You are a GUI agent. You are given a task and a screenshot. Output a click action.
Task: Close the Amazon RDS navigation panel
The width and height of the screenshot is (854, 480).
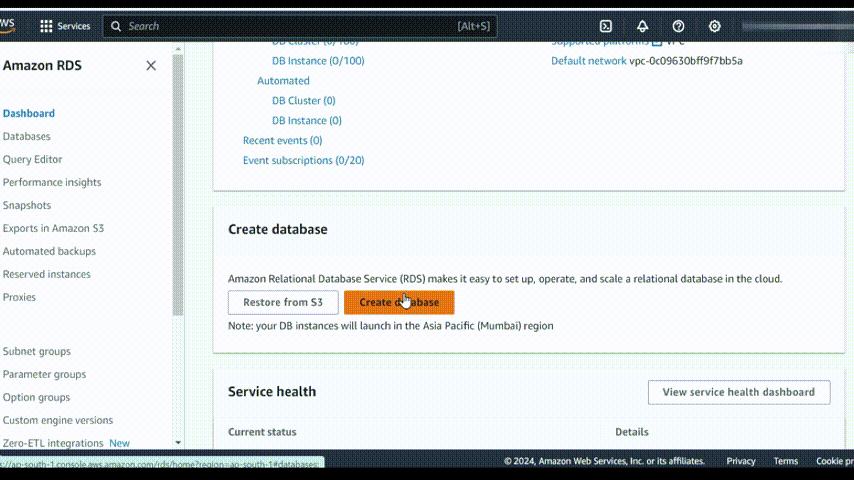151,65
